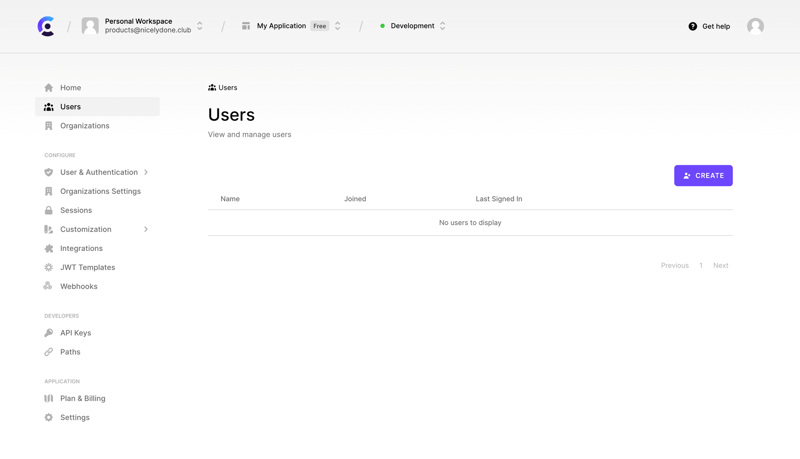This screenshot has height=459, width=800.
Task: Click the Users breadcrumb text
Action: 228,88
